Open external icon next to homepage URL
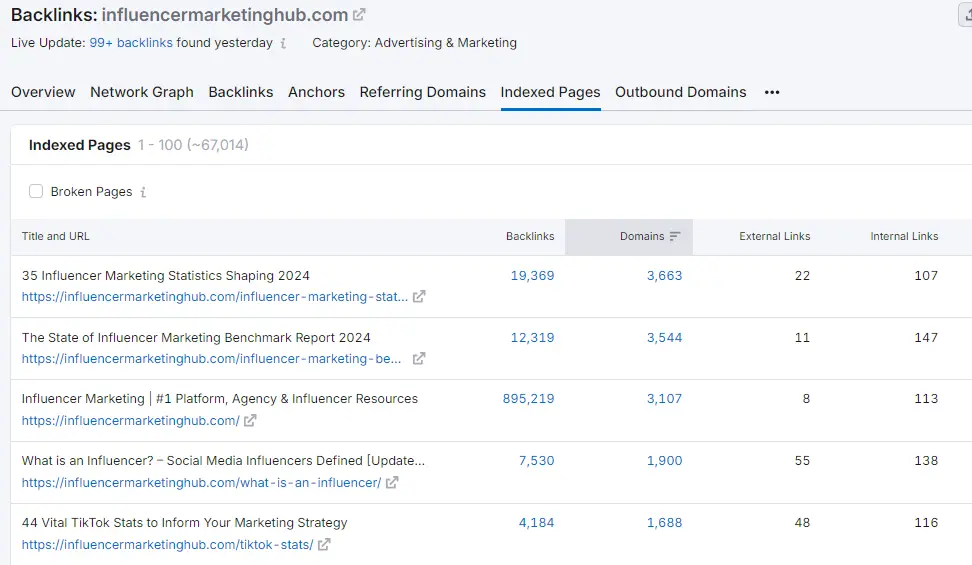The width and height of the screenshot is (972, 565). click(250, 421)
